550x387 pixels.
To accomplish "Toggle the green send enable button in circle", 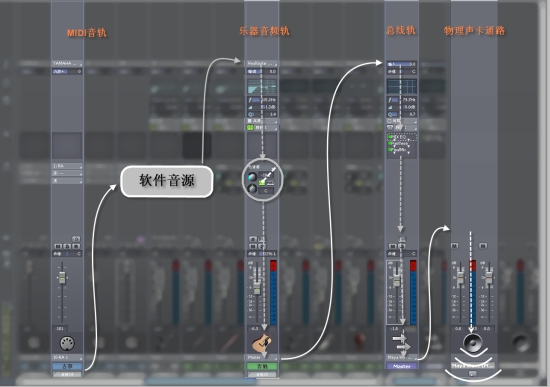I will tap(262, 182).
